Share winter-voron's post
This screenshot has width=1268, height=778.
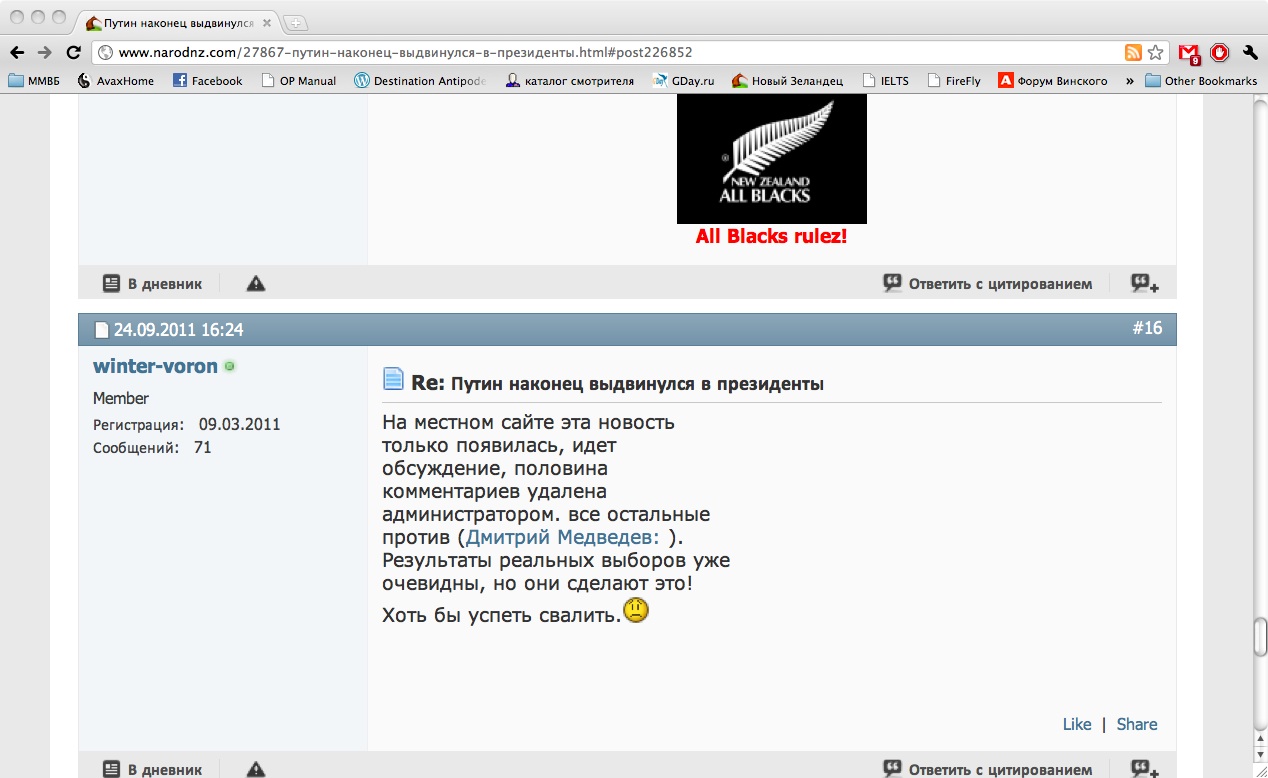pyautogui.click(x=1137, y=724)
